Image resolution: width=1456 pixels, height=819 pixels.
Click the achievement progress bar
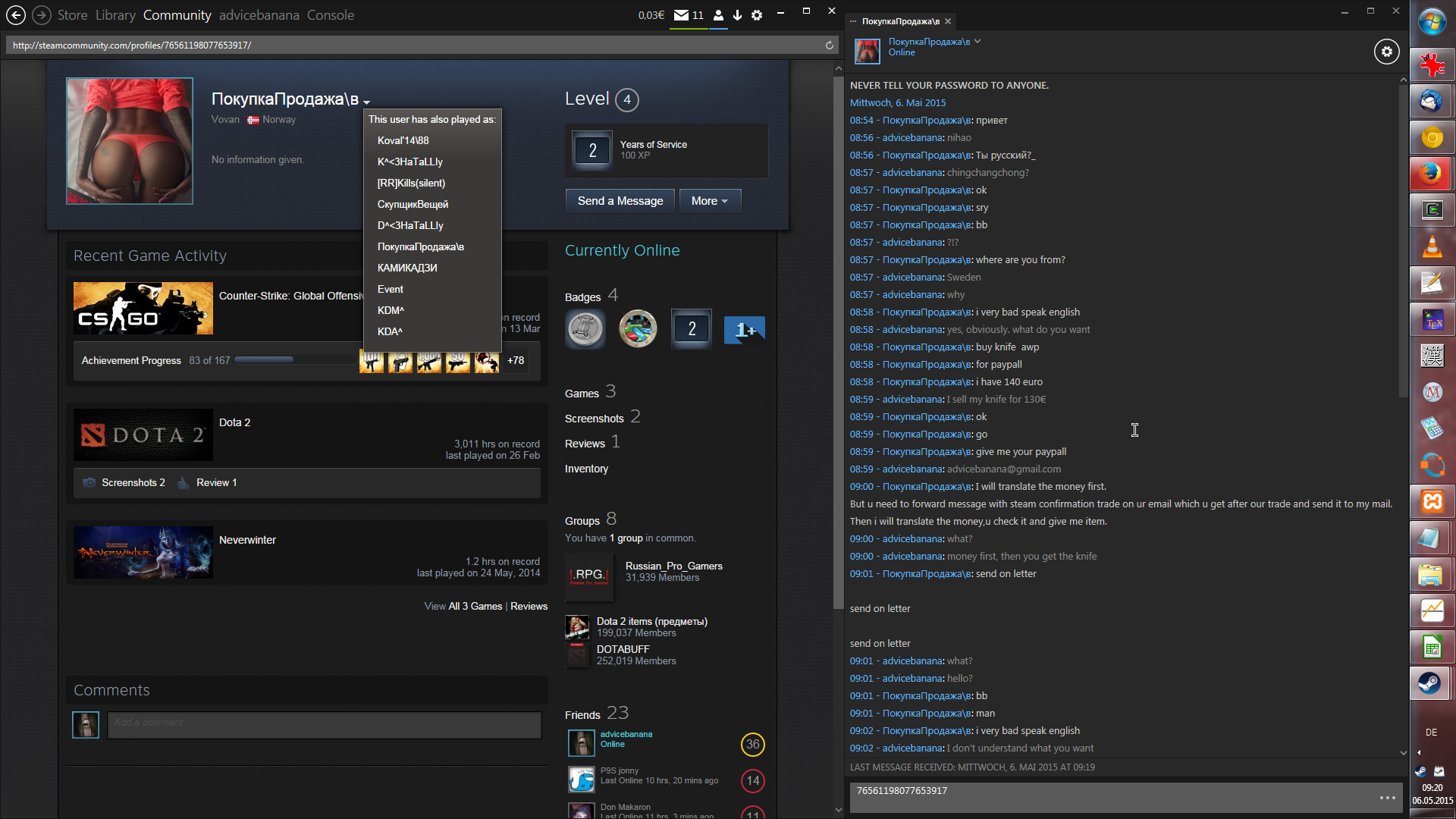(295, 359)
